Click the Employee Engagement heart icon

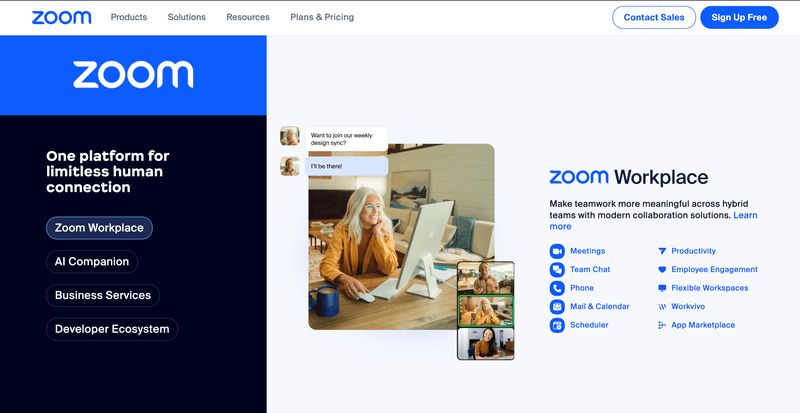[662, 270]
